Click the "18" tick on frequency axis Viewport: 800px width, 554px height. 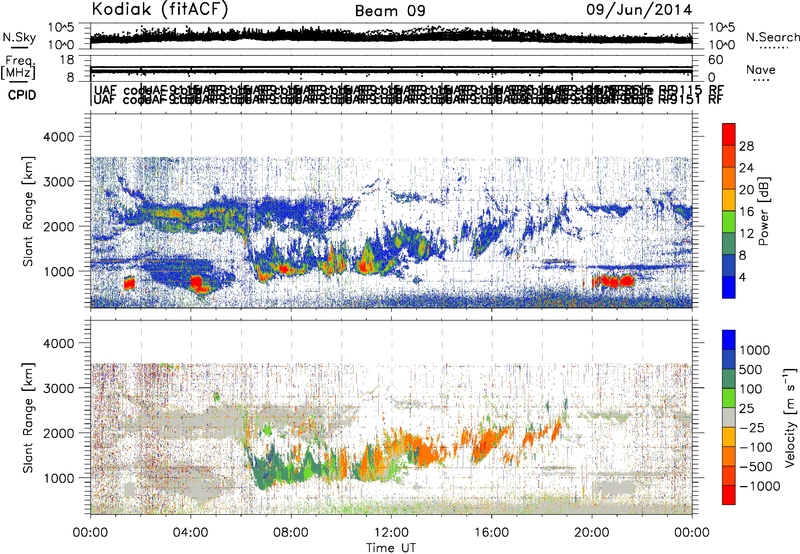(x=67, y=60)
